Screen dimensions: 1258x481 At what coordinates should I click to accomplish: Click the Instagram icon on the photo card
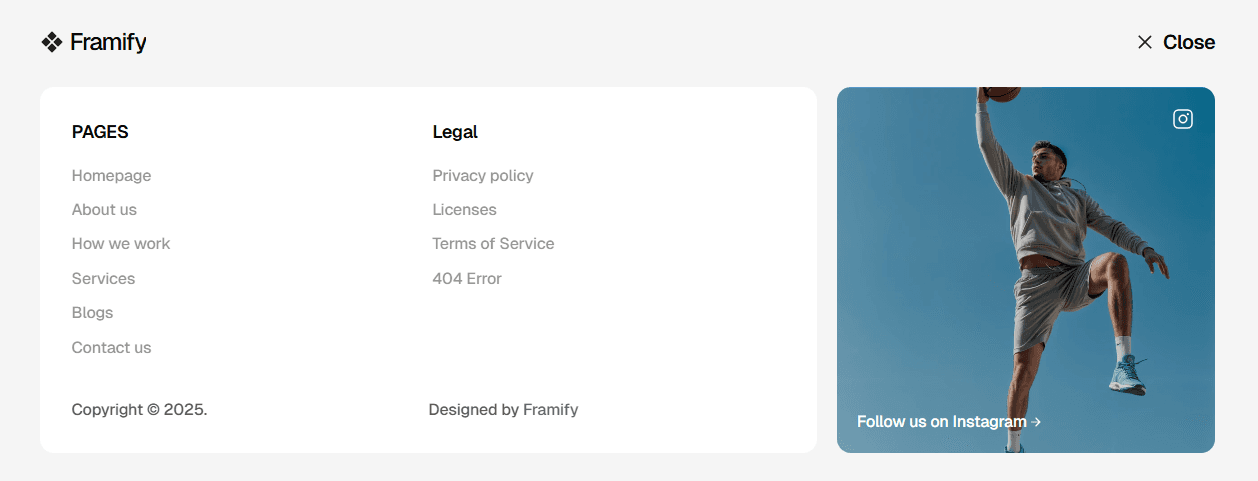[1183, 119]
